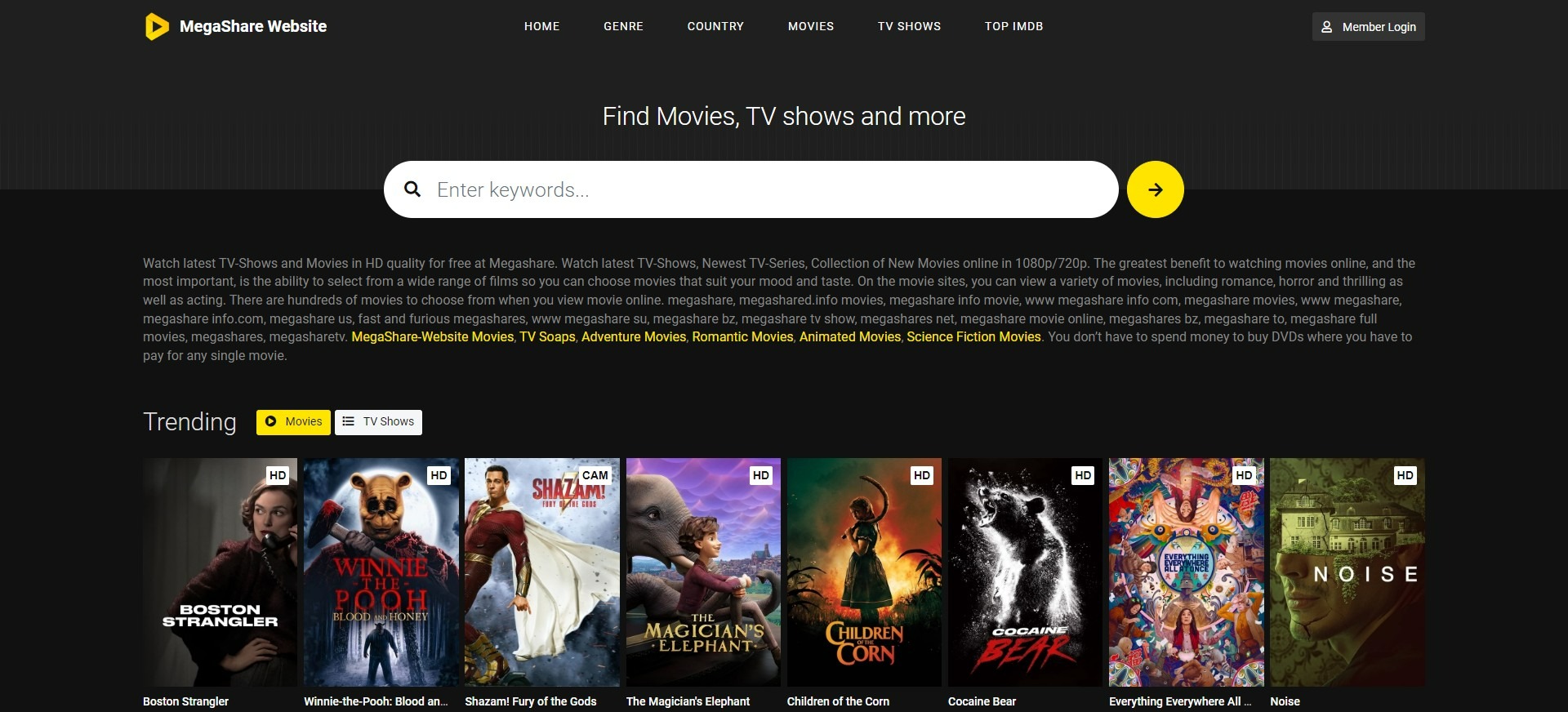The image size is (1568, 712).
Task: Click the Member Login user icon
Action: pos(1327,27)
